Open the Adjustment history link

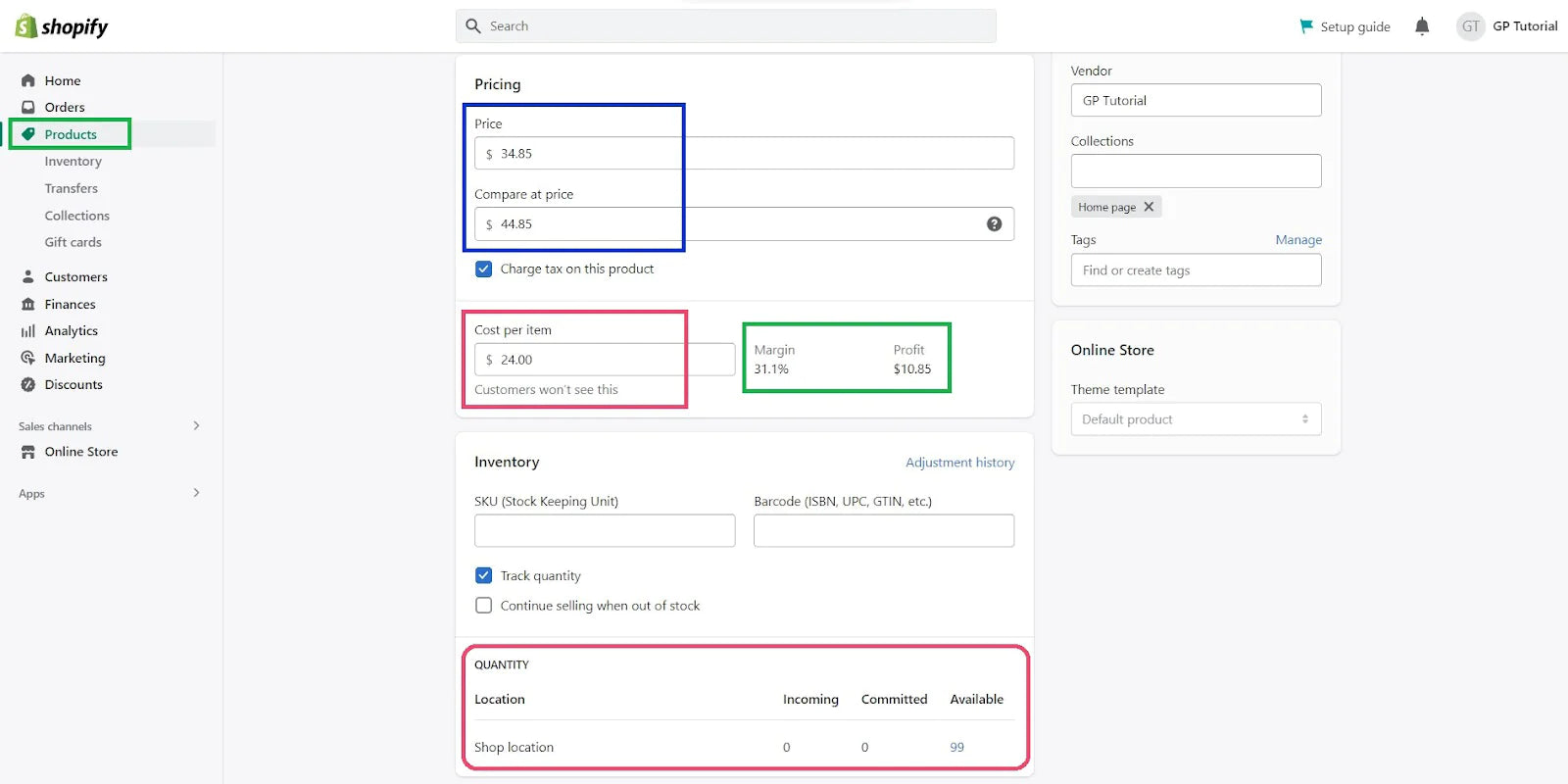click(x=959, y=463)
